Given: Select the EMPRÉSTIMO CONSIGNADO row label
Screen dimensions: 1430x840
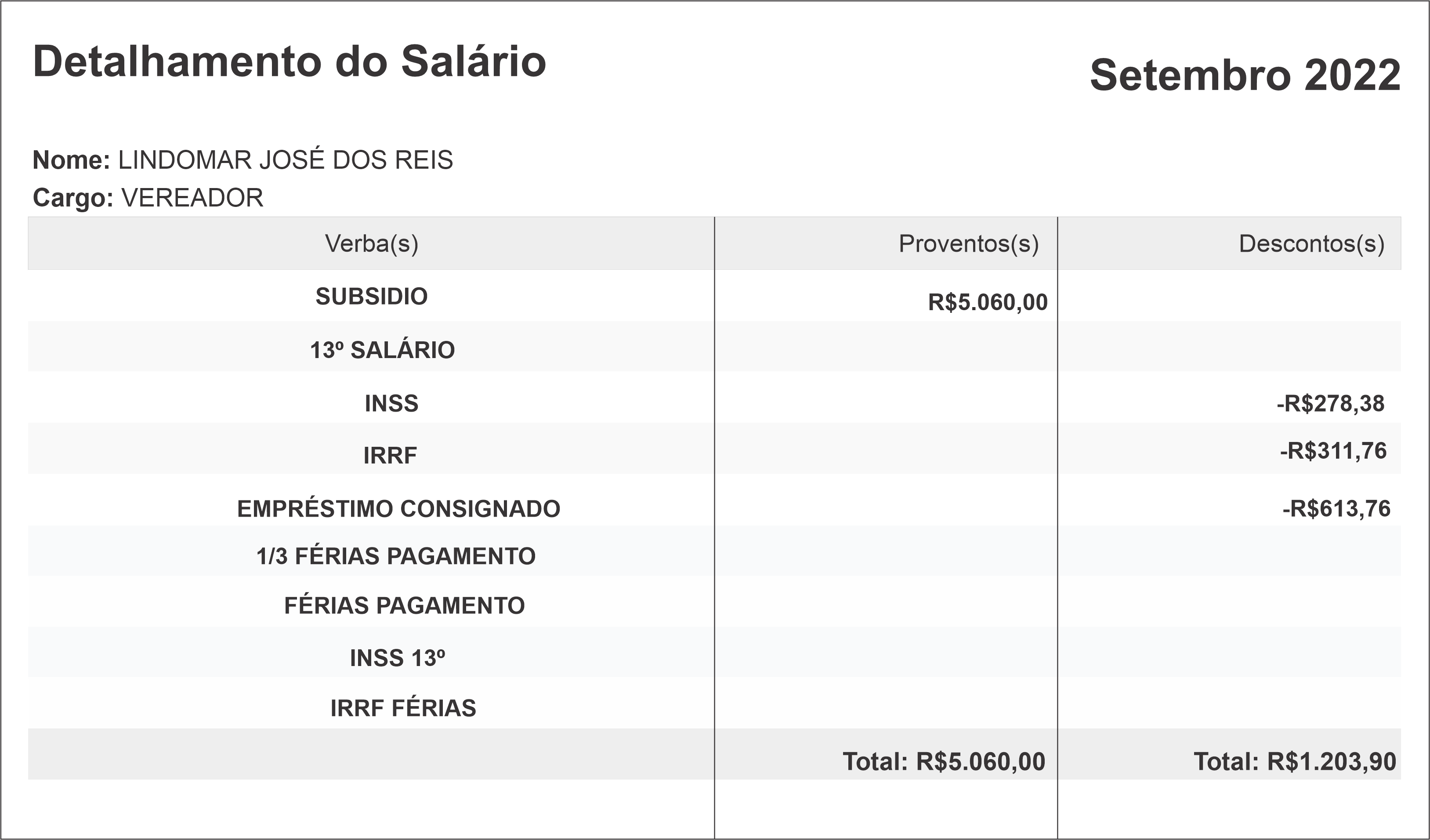Looking at the screenshot, I should coord(398,509).
